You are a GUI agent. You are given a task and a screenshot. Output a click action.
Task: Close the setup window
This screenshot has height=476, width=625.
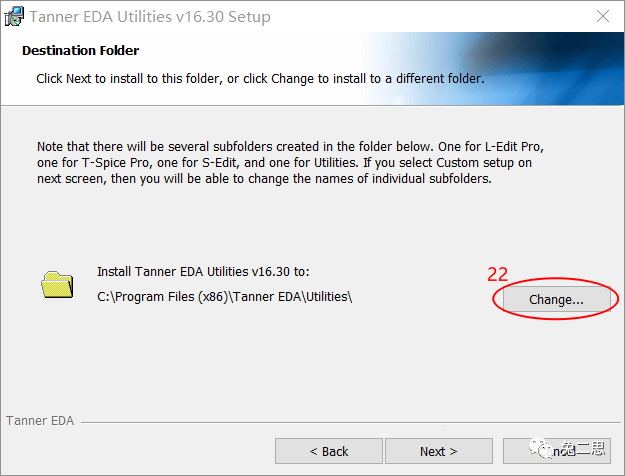coord(601,17)
